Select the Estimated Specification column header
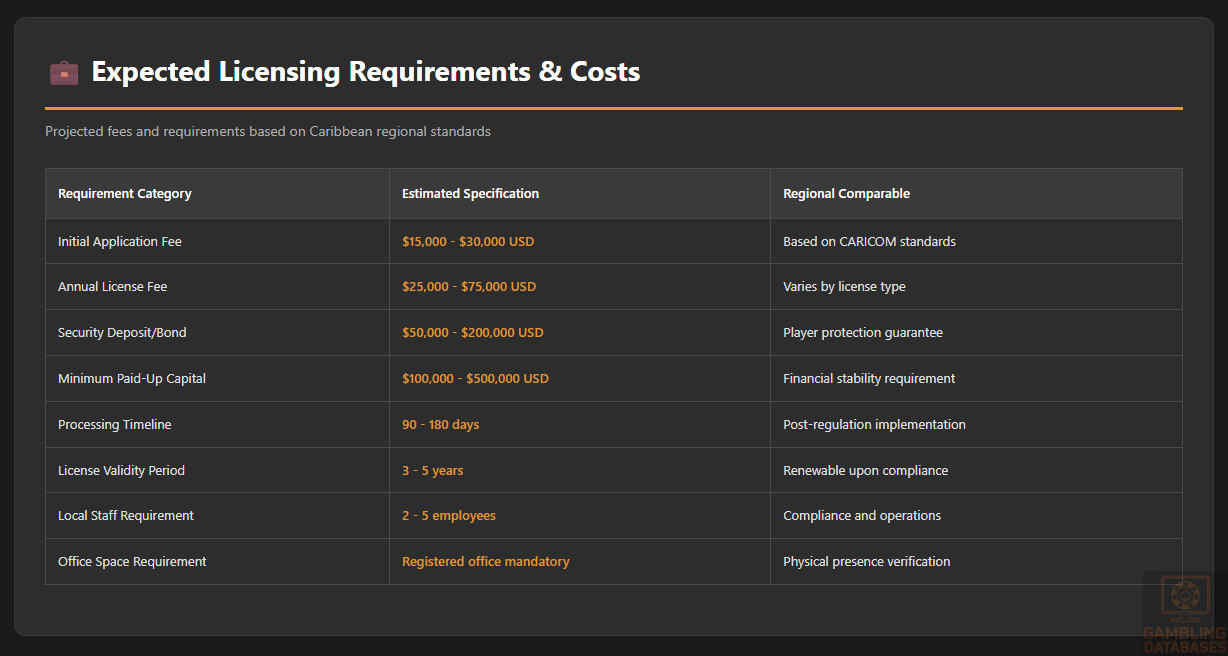Viewport: 1228px width, 656px height. (470, 194)
